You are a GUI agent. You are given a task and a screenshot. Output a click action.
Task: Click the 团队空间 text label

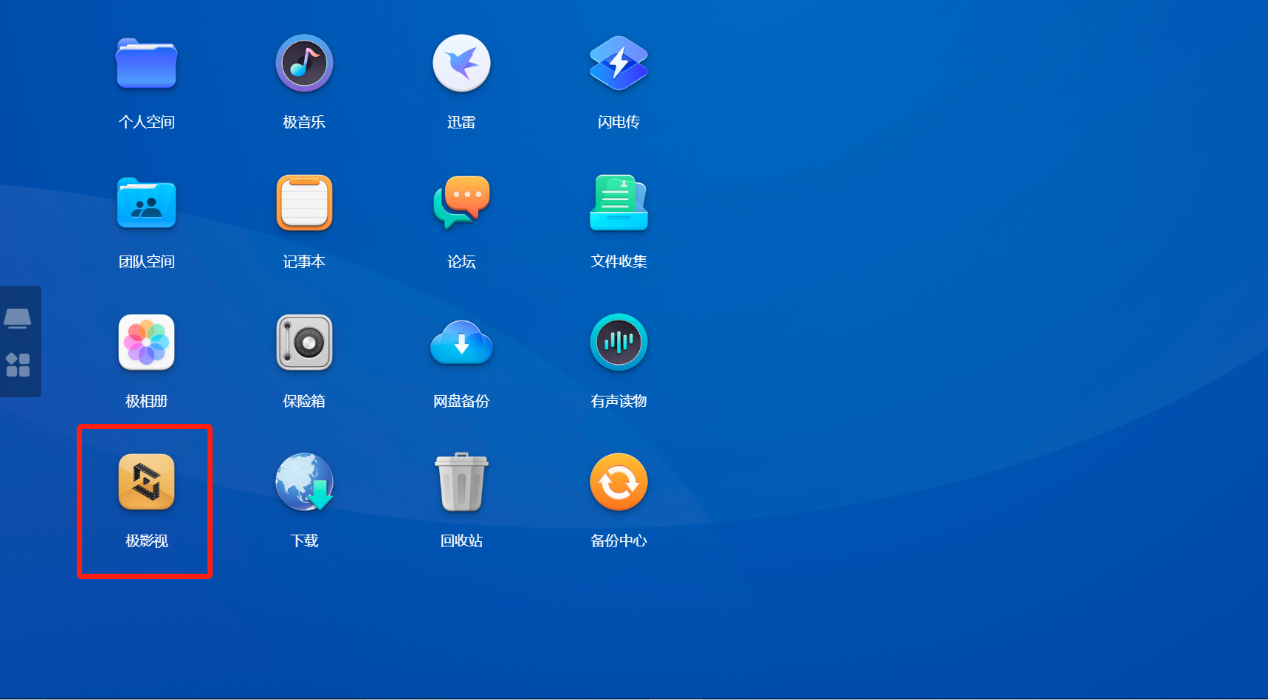pos(146,262)
